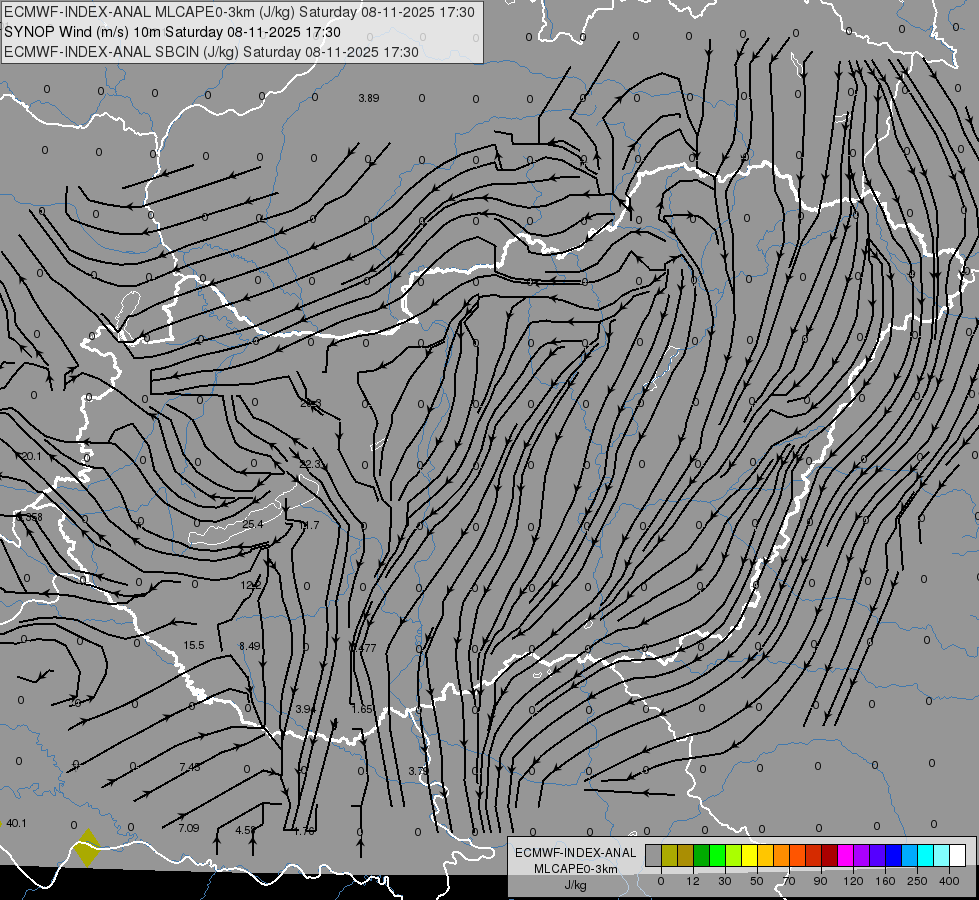Image resolution: width=979 pixels, height=900 pixels.
Task: Click the SBCIN header line
Action: tap(211, 52)
